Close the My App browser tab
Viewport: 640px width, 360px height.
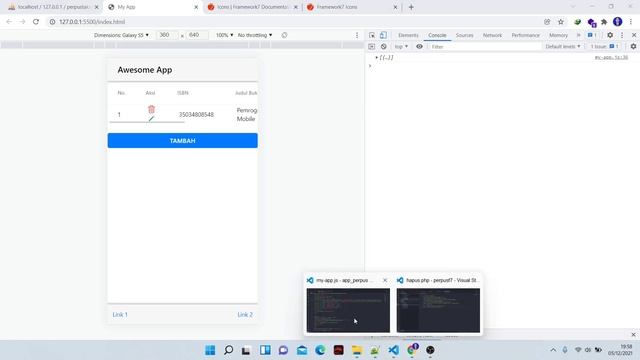(196, 7)
